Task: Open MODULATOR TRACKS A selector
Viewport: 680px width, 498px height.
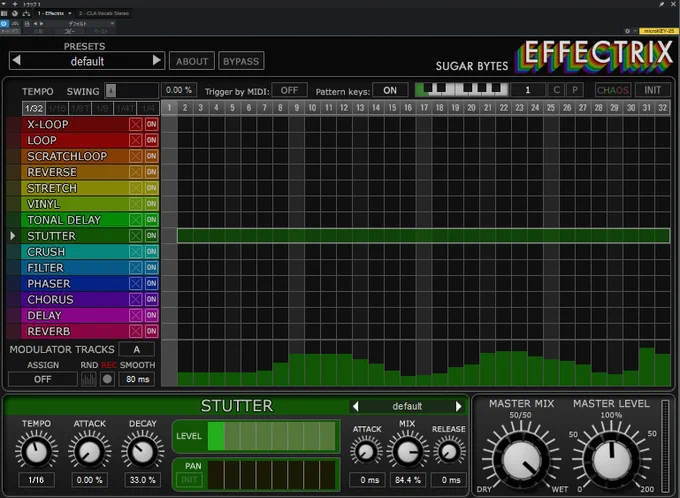Action: pyautogui.click(x=137, y=349)
